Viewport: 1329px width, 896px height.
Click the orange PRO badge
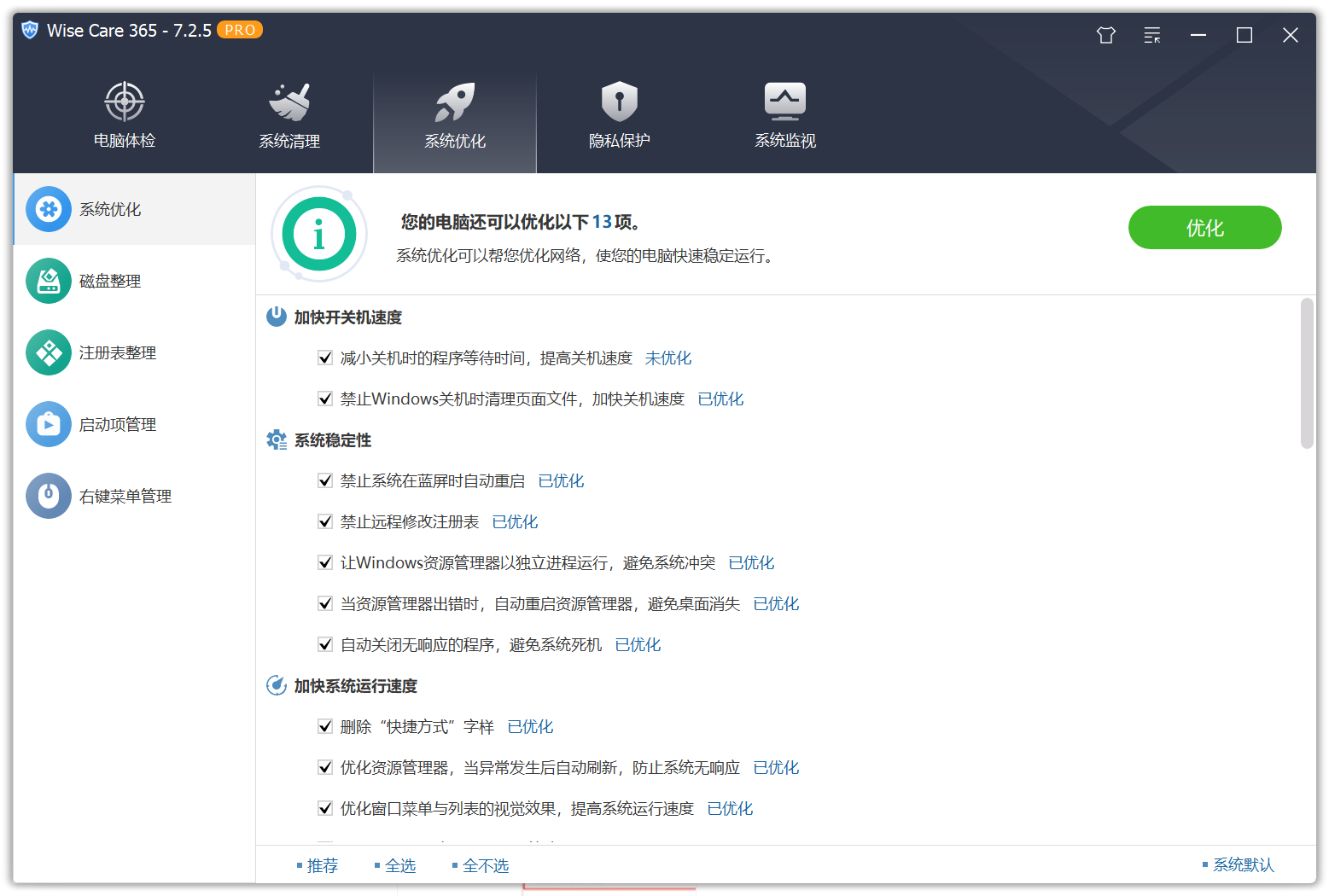click(240, 30)
